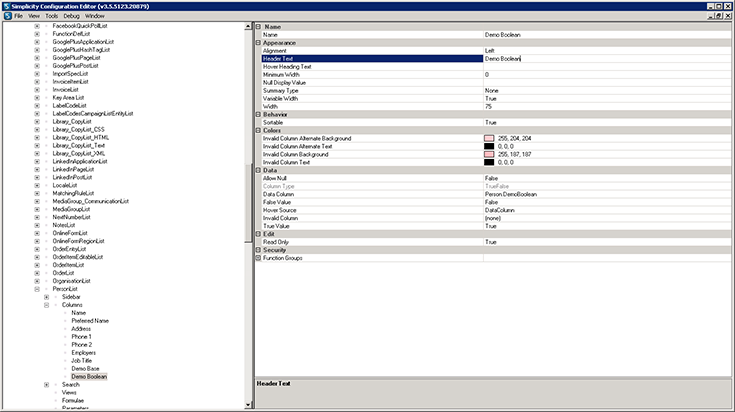
Task: Restore the inner document window
Action: click(x=719, y=16)
